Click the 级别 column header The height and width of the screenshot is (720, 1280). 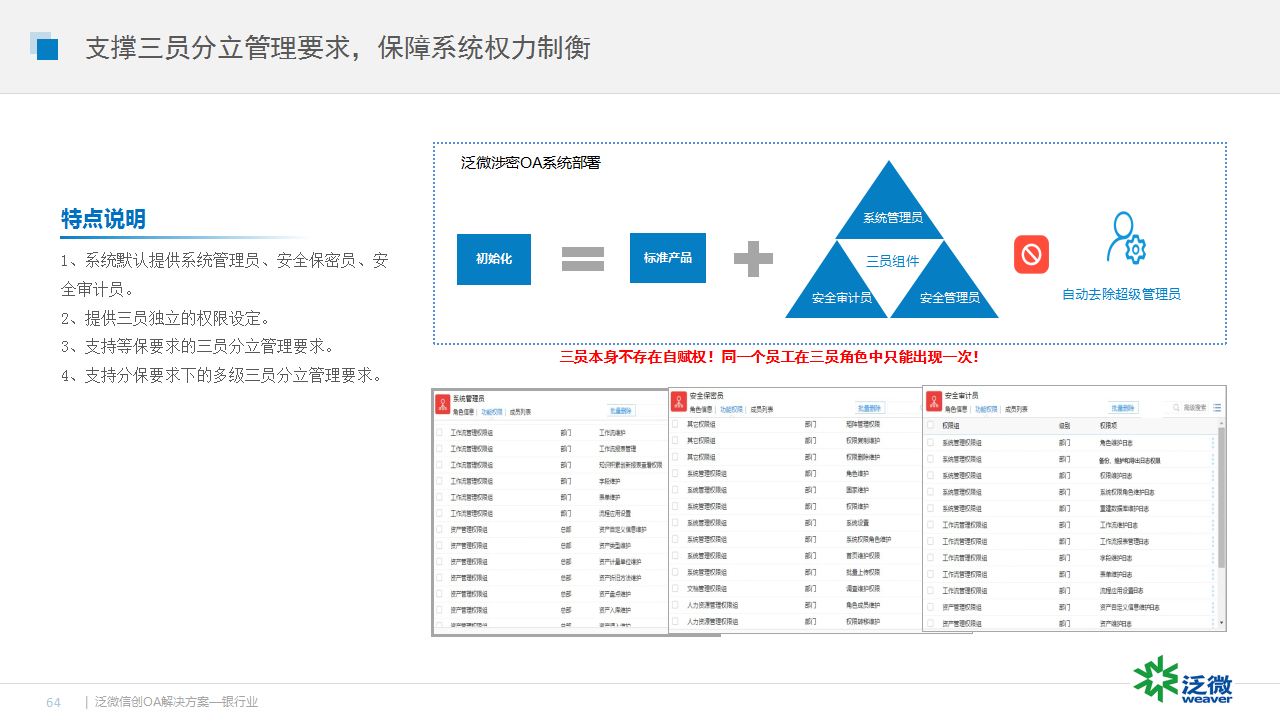pos(1065,426)
